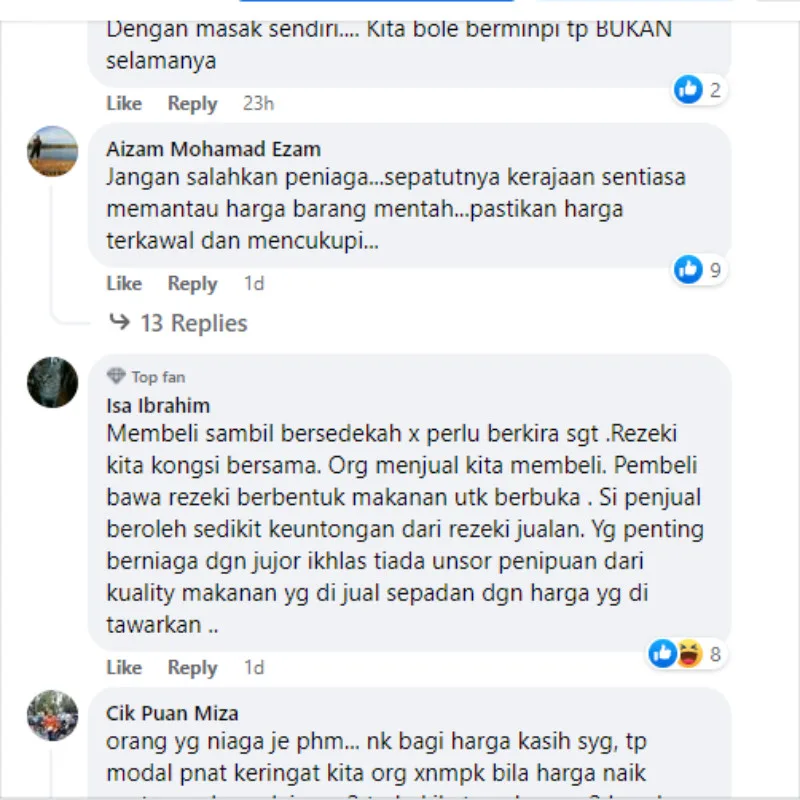Screen dimensions: 800x800
Task: Open Aizam Mohamad Ezam's profile picture
Action: (53, 151)
